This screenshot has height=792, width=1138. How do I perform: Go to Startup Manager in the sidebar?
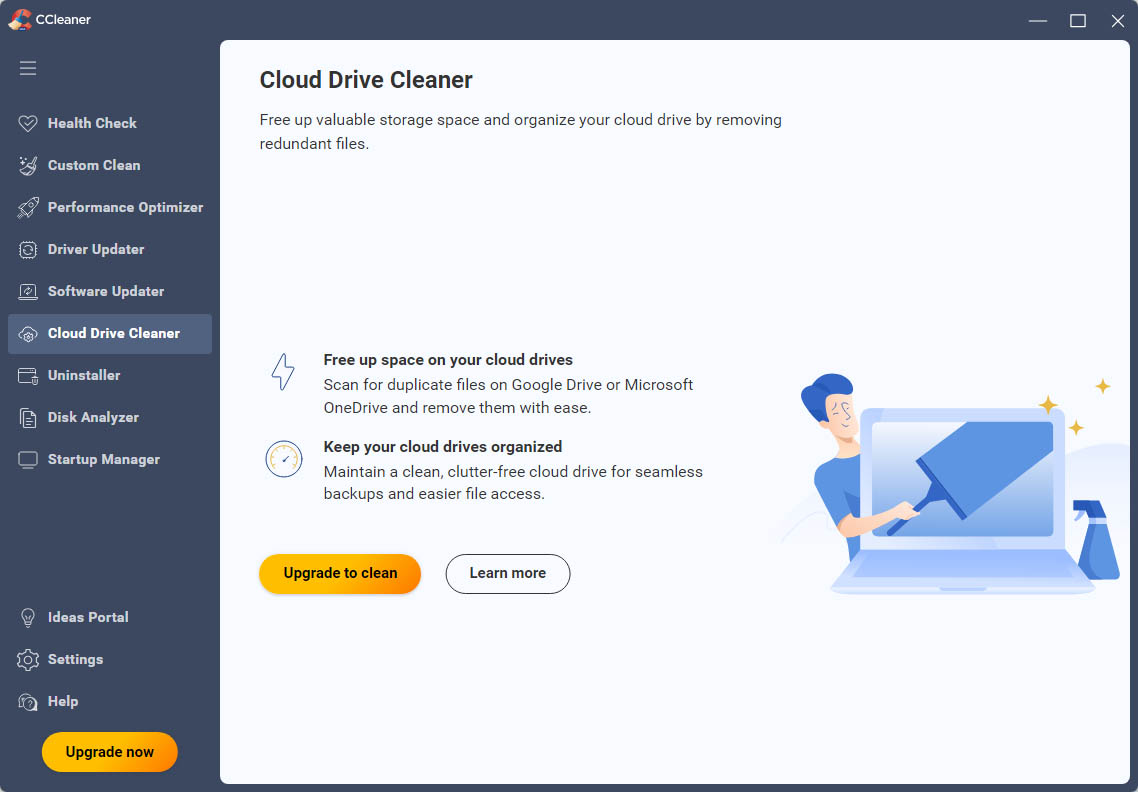[x=110, y=460]
